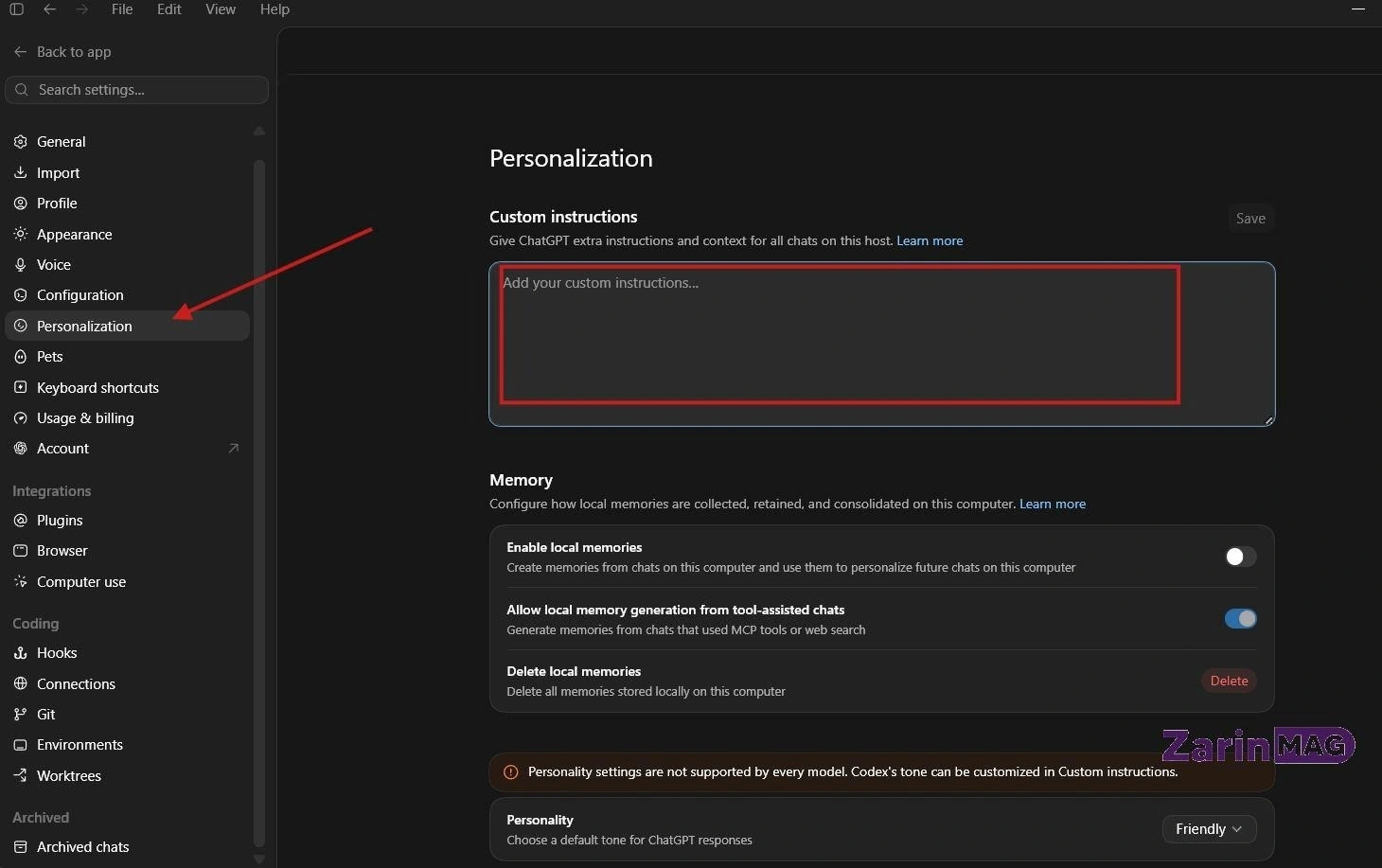1382x868 pixels.
Task: Open Account external settings
Action: pos(128,449)
